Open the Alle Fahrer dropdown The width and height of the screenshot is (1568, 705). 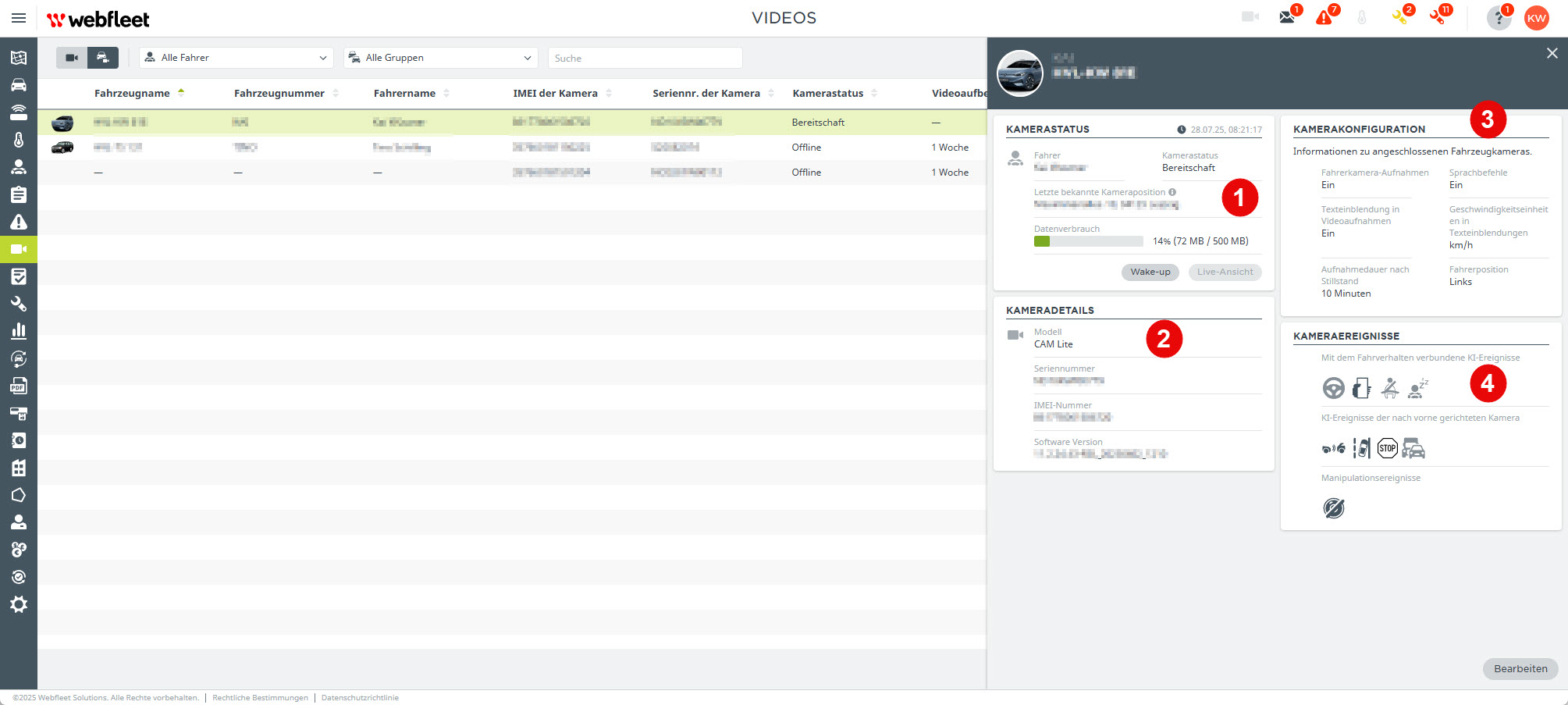coord(236,58)
